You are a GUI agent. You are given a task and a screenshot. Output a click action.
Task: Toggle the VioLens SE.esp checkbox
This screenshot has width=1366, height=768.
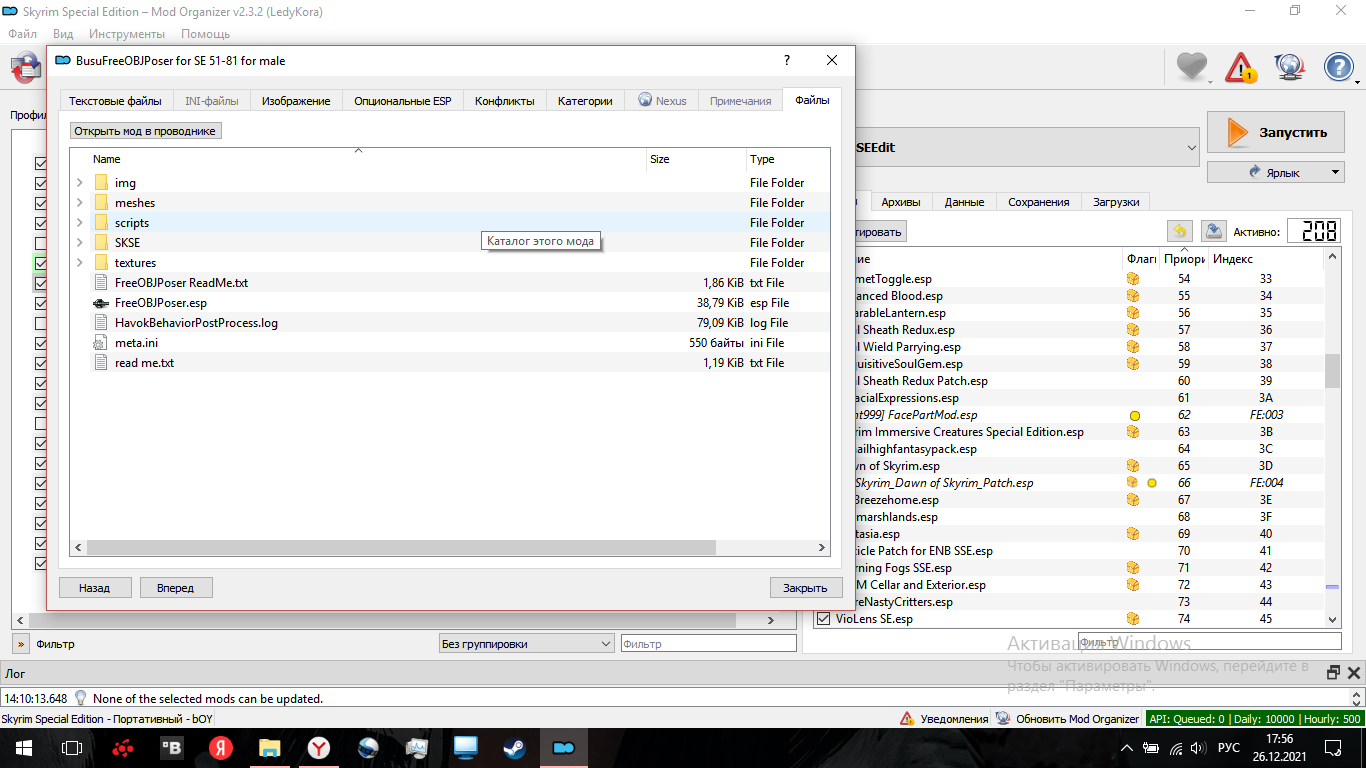click(x=823, y=619)
